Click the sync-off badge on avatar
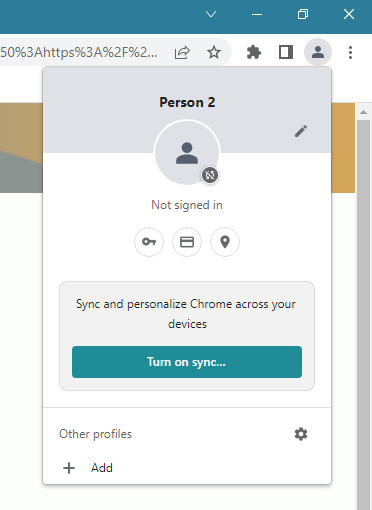The image size is (372, 510). point(210,175)
